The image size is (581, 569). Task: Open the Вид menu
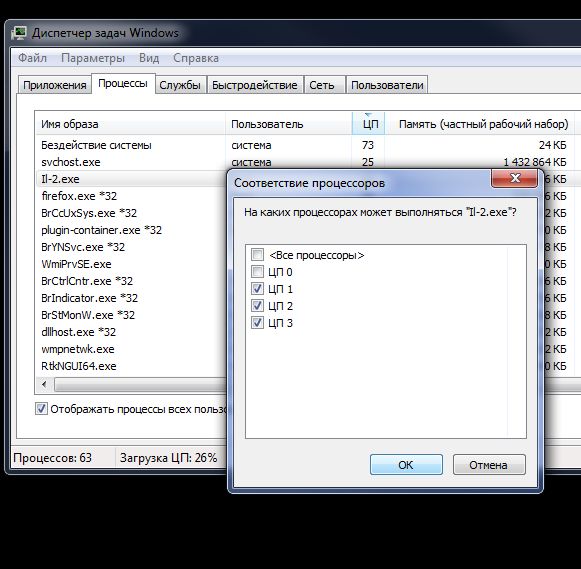(149, 58)
